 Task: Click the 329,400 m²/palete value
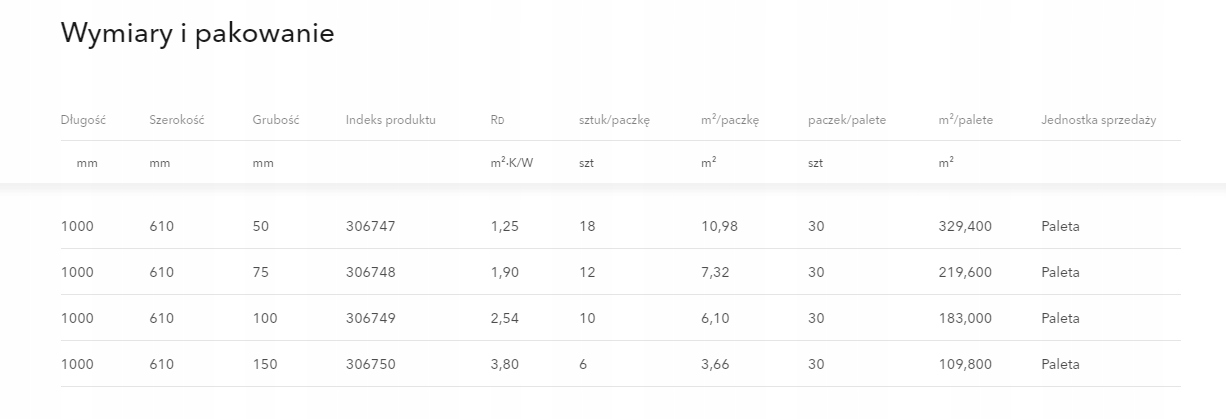[x=965, y=226]
